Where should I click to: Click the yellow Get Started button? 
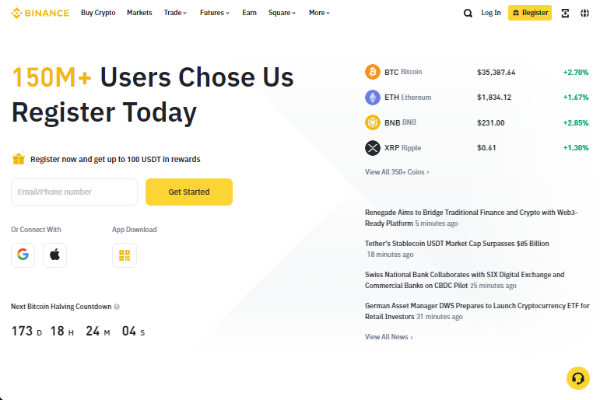pos(189,192)
